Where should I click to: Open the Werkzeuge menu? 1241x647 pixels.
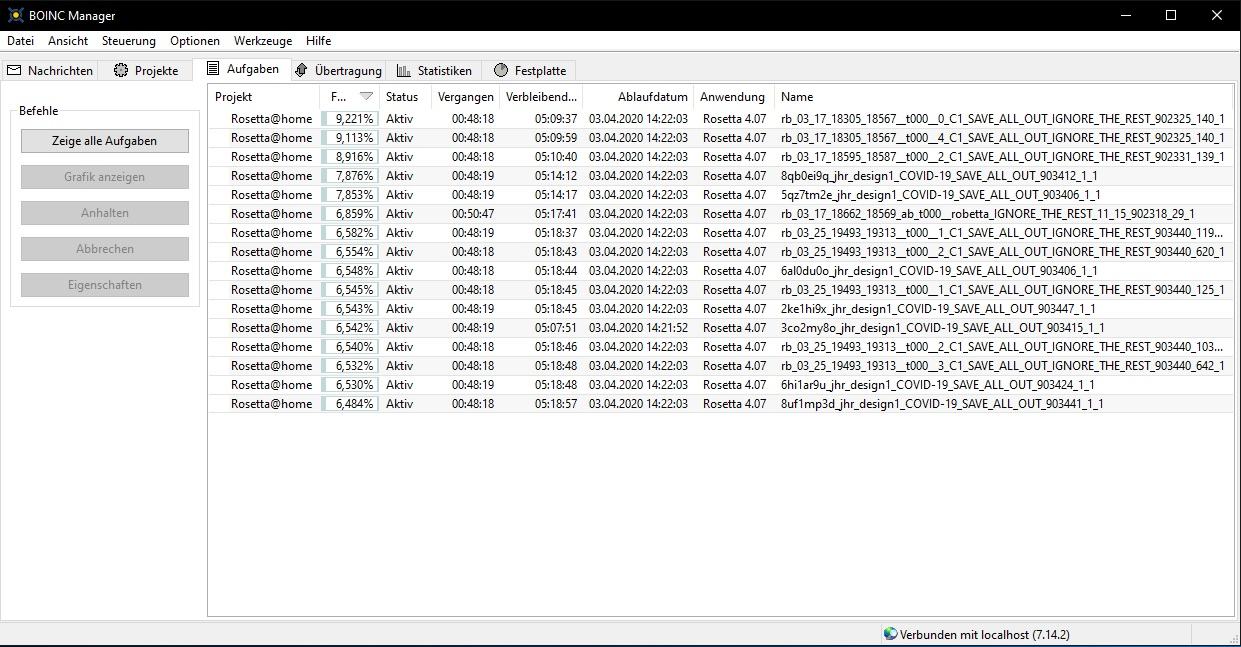(x=263, y=41)
